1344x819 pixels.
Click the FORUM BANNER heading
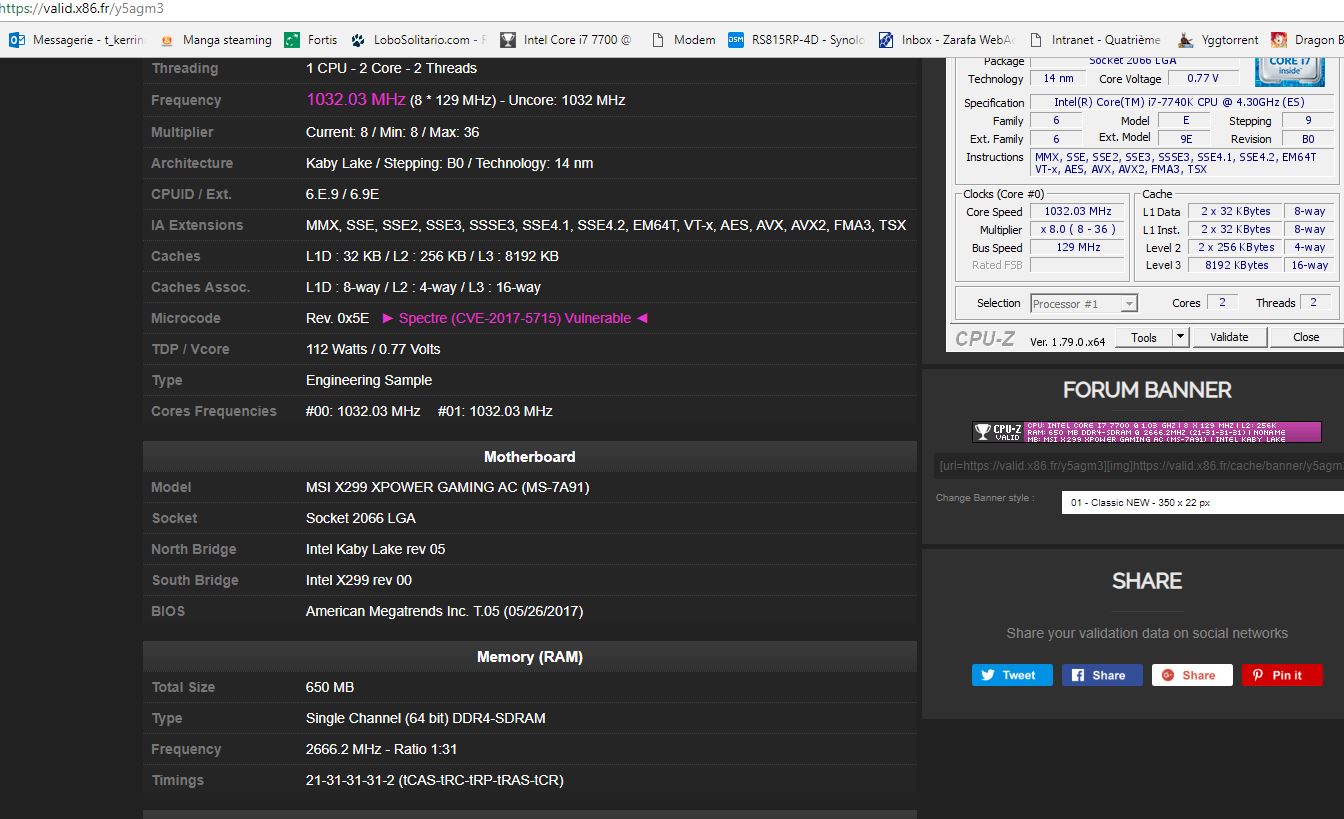coord(1147,390)
